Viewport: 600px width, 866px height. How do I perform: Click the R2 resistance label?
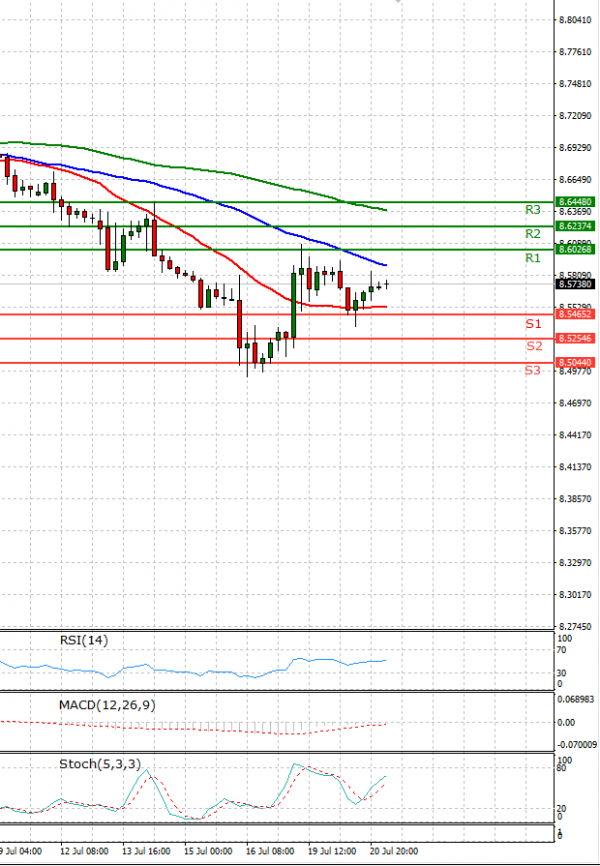(533, 234)
